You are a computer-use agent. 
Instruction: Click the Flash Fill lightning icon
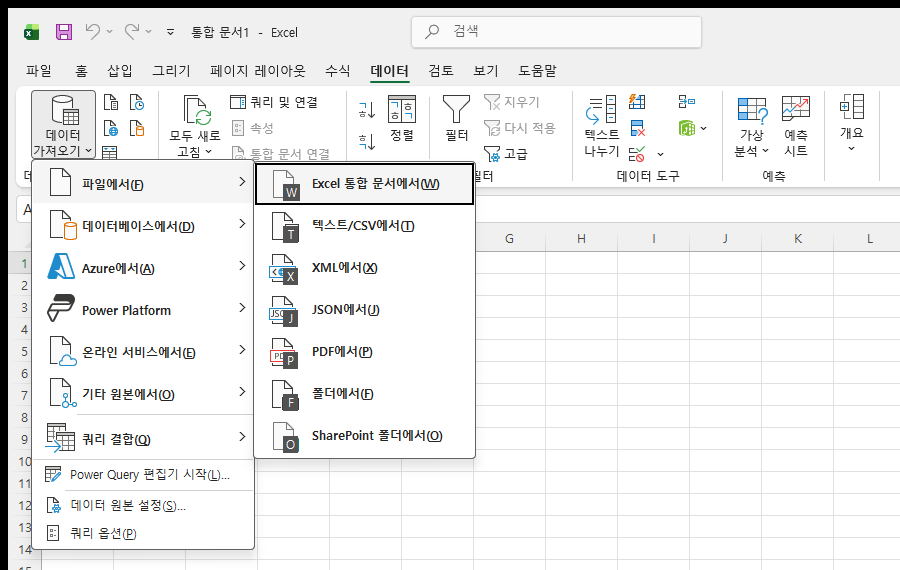[x=637, y=102]
